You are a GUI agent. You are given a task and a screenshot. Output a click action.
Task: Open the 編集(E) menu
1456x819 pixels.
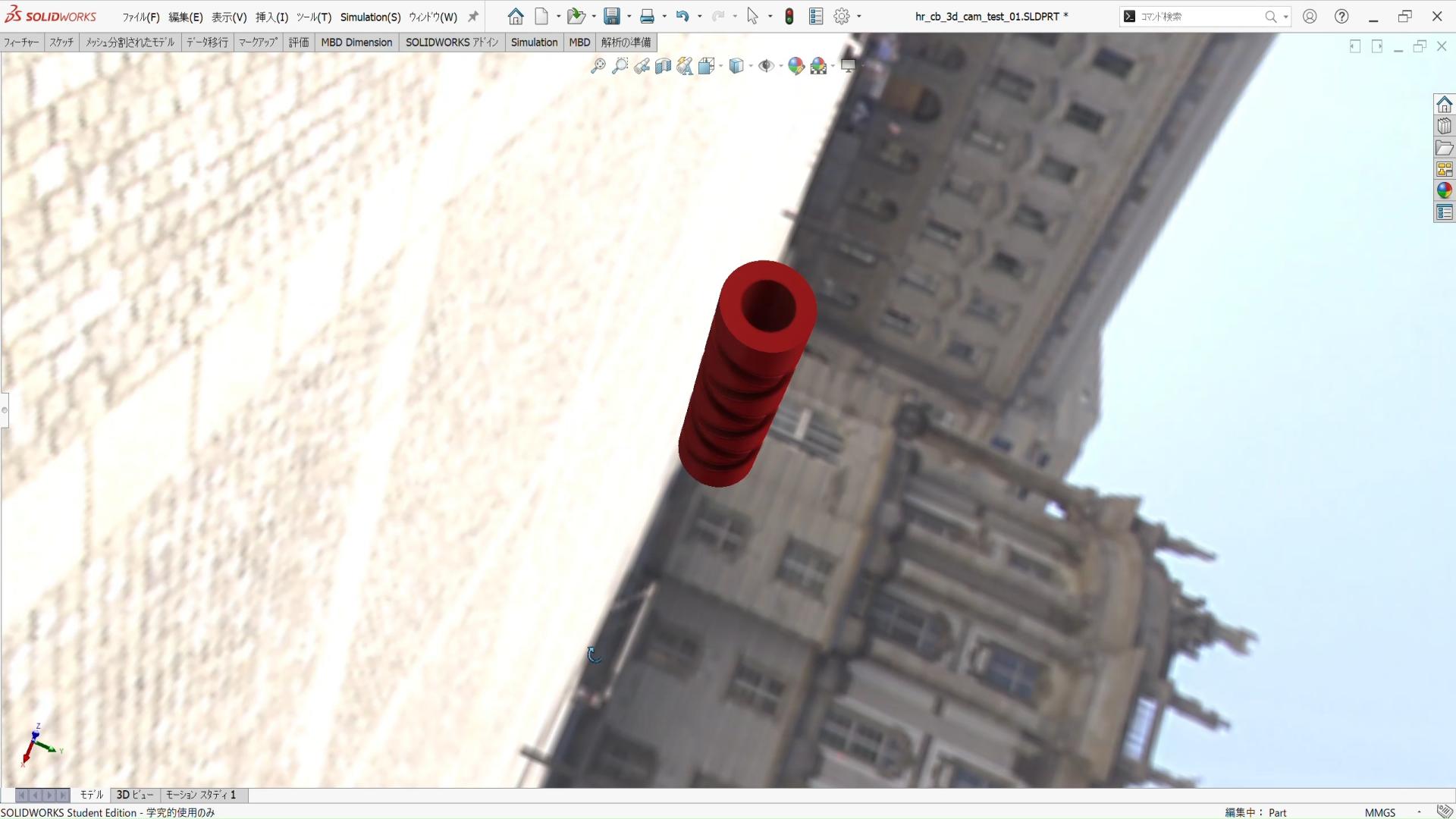pyautogui.click(x=186, y=17)
